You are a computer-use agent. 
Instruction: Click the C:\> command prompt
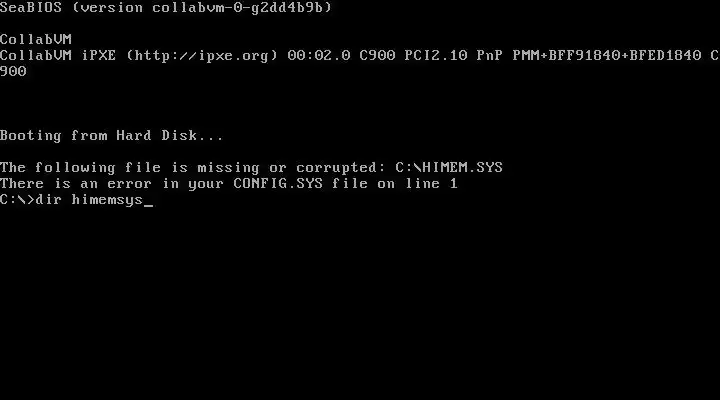pyautogui.click(x=17, y=199)
